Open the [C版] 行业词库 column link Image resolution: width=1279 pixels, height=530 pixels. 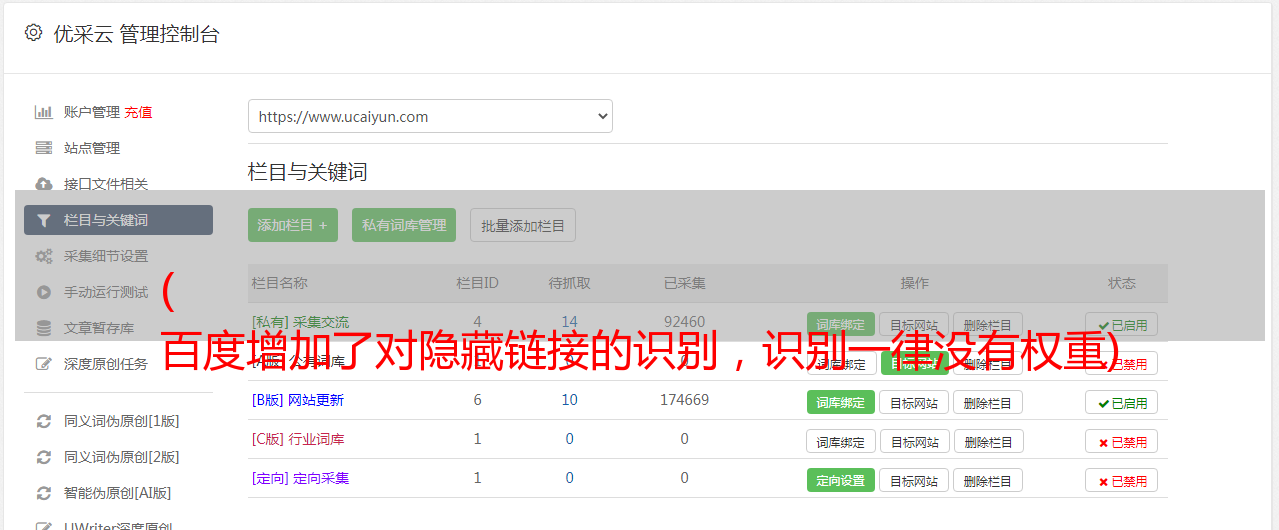(x=298, y=439)
